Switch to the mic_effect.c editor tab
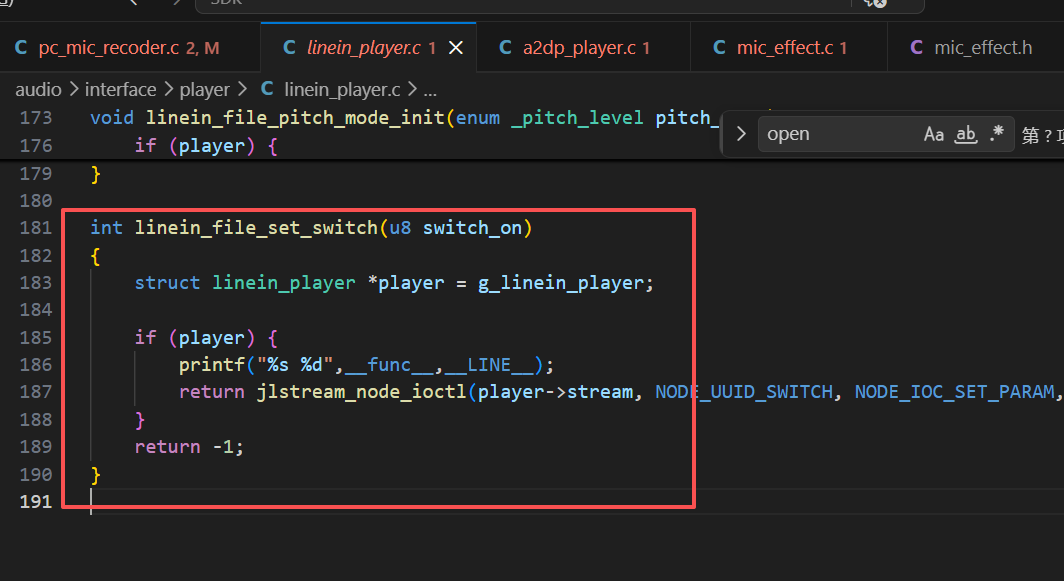The image size is (1064, 581). click(x=788, y=48)
